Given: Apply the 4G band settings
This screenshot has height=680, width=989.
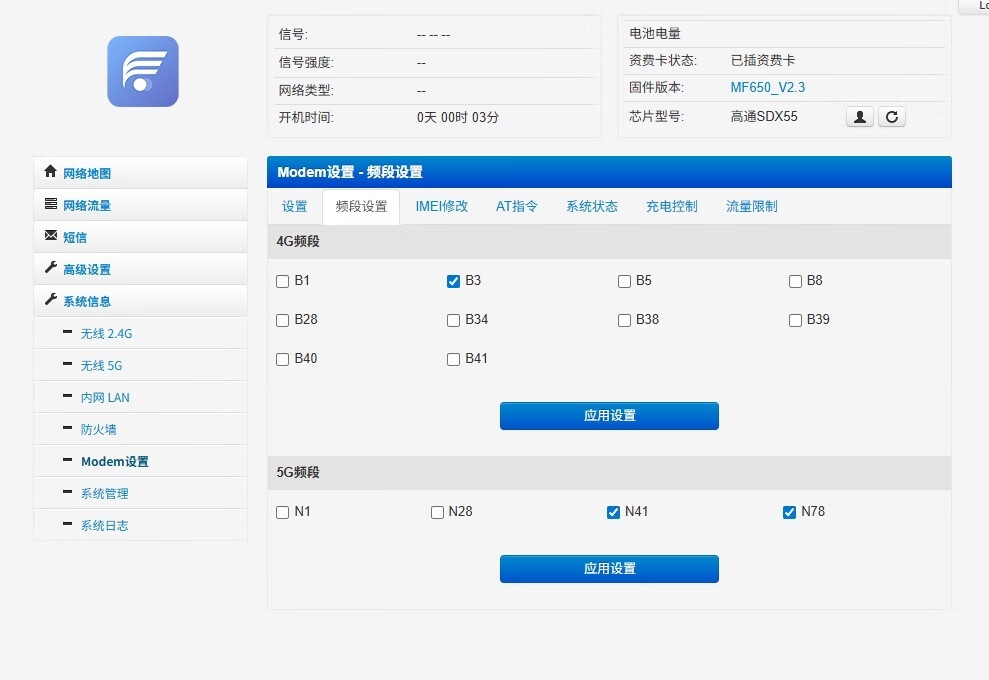Looking at the screenshot, I should [x=609, y=416].
